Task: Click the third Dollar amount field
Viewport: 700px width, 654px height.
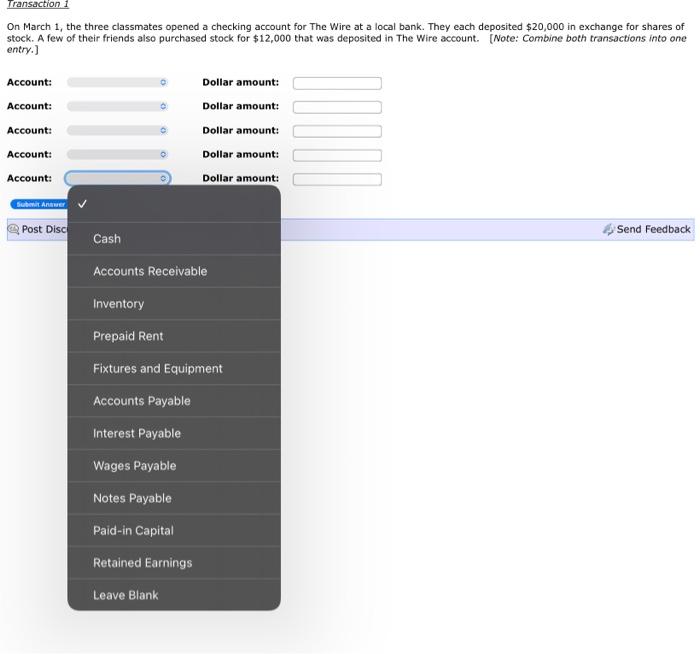Action: [337, 131]
